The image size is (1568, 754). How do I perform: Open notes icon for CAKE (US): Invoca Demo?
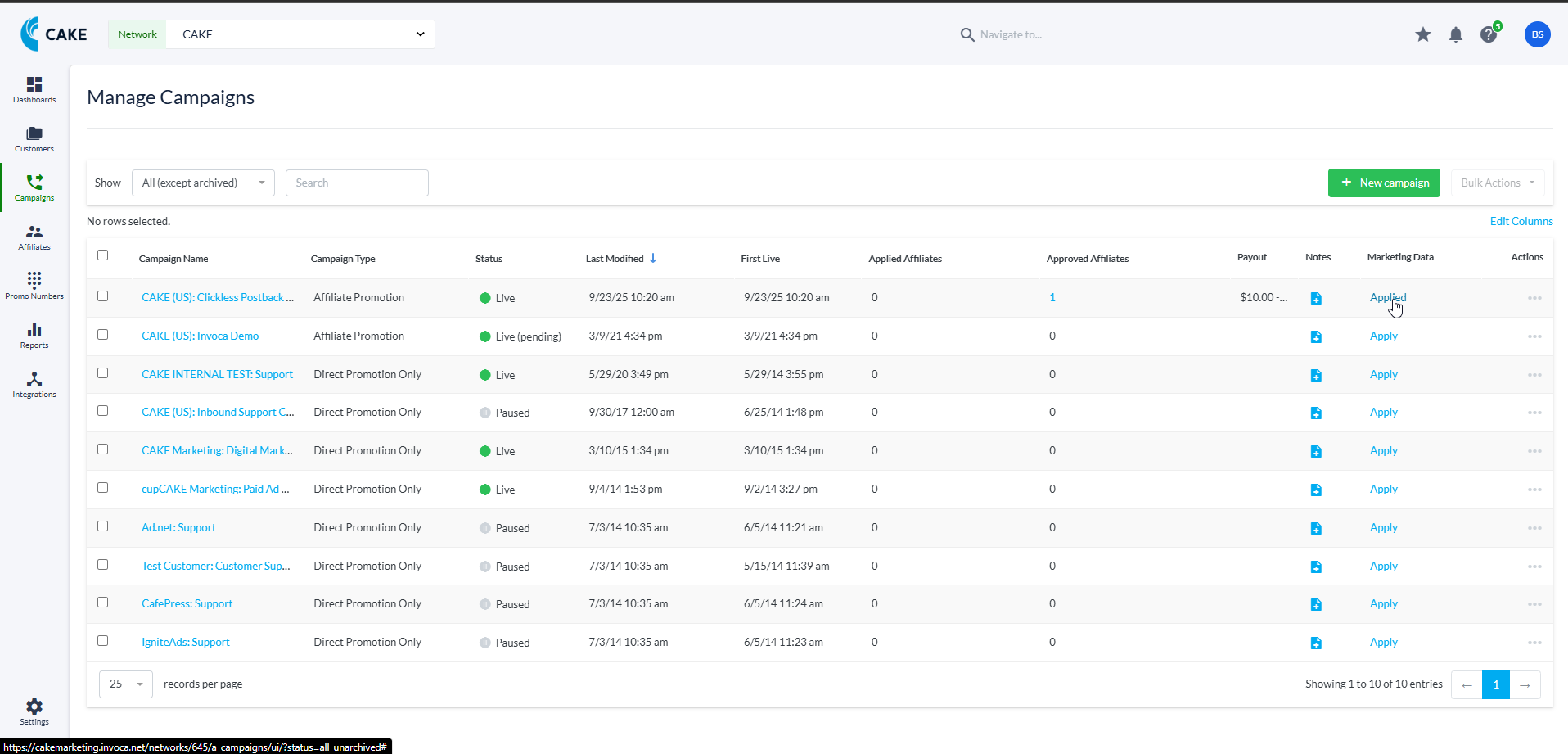1316,337
